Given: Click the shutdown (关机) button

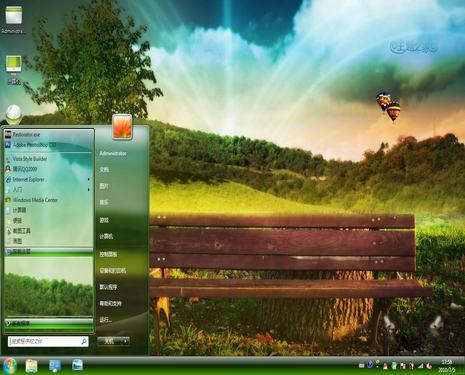Looking at the screenshot, I should (110, 341).
